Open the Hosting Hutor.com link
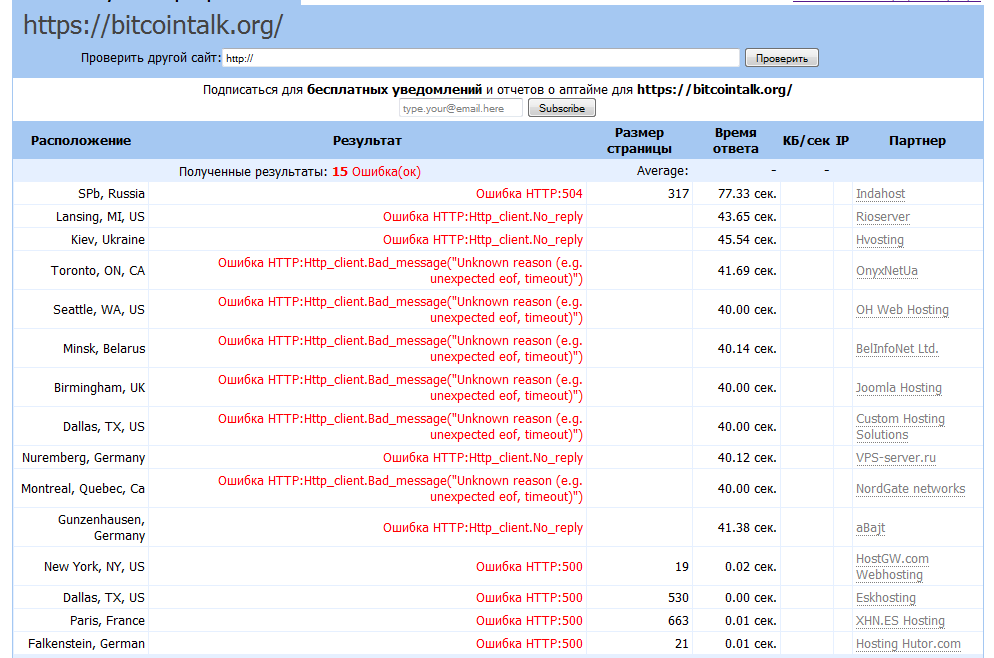The width and height of the screenshot is (994, 658). tap(908, 643)
